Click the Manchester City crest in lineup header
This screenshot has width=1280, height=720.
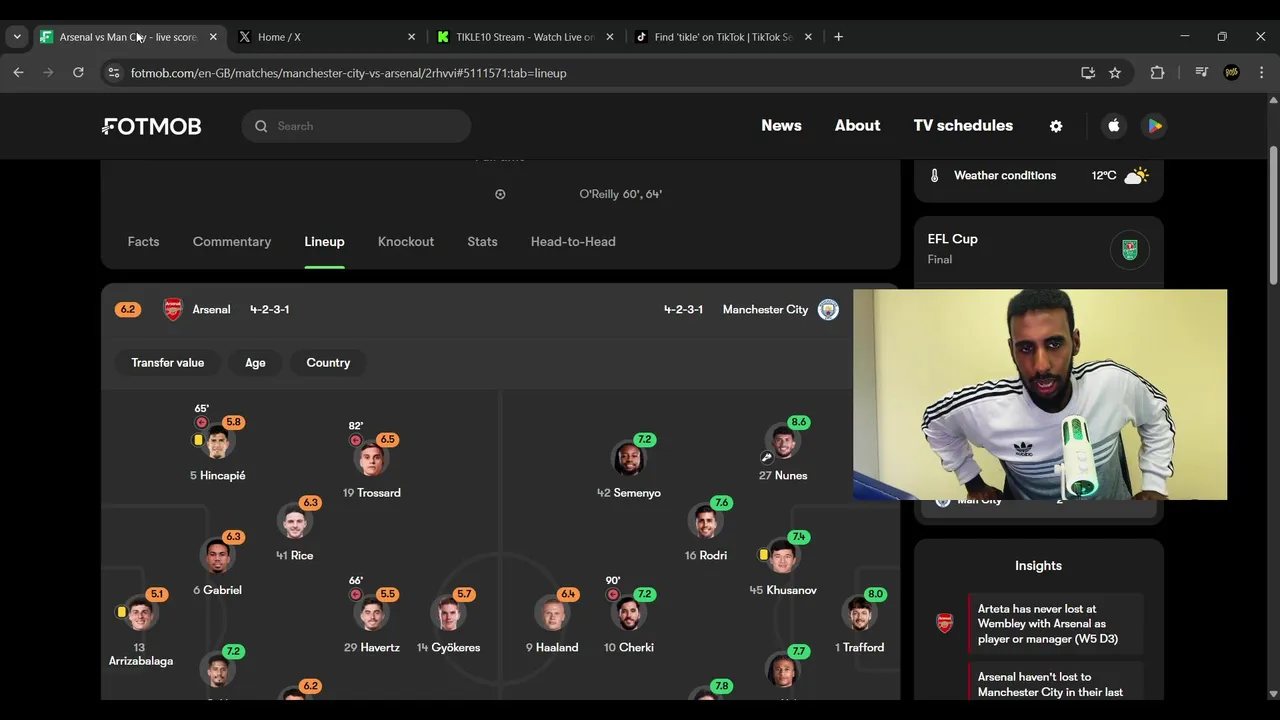point(828,309)
